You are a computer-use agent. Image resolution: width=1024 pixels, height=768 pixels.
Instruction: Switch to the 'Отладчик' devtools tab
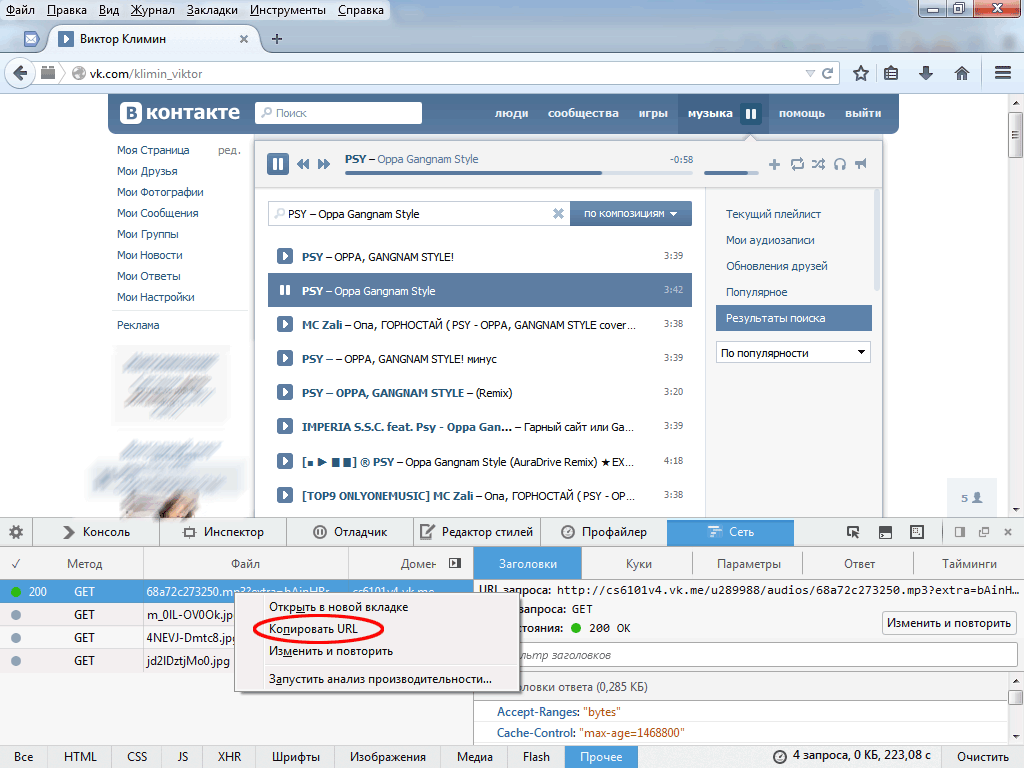(350, 532)
